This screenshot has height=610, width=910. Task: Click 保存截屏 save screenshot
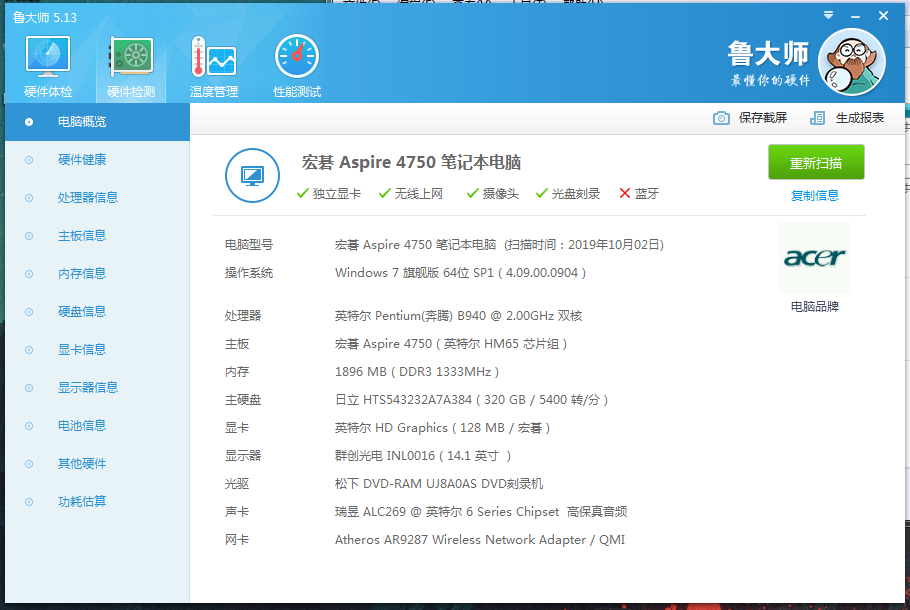click(x=763, y=118)
